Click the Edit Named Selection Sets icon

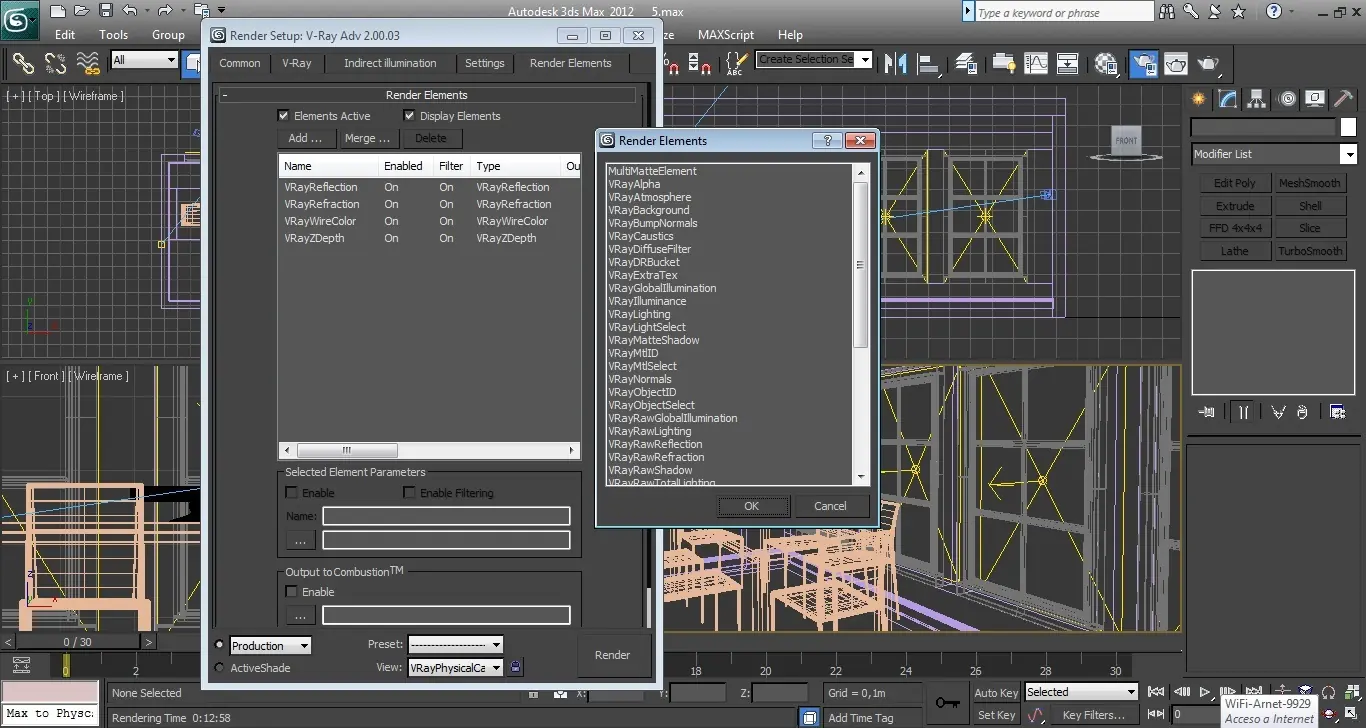[736, 63]
